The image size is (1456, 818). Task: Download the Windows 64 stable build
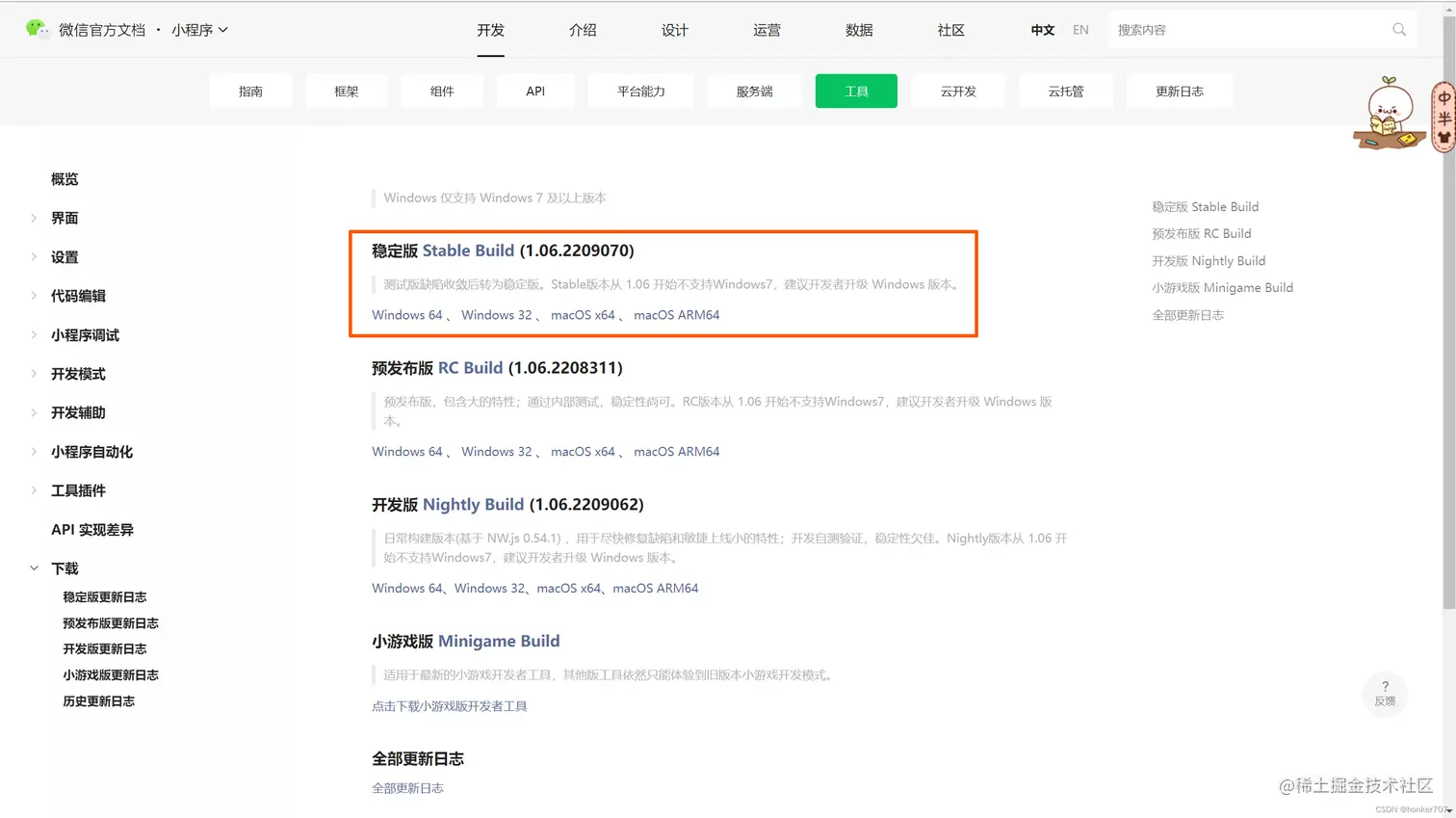406,314
